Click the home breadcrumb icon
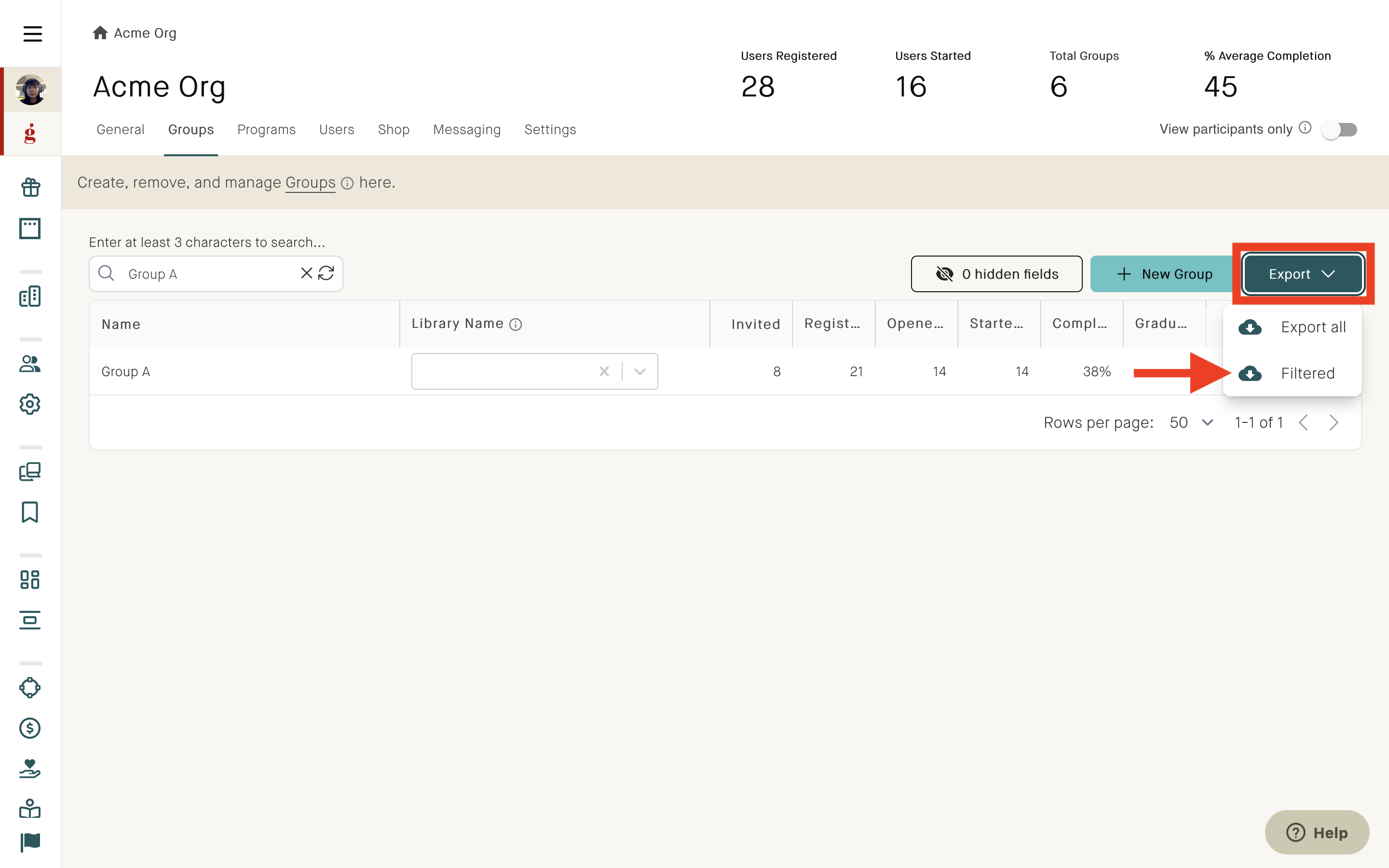 (x=100, y=33)
